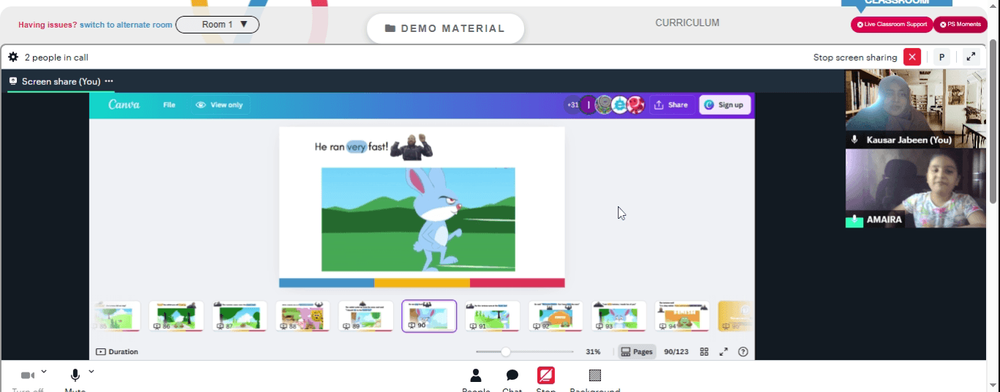Open Canva grid view icon
This screenshot has width=1000, height=392.
pyautogui.click(x=704, y=352)
